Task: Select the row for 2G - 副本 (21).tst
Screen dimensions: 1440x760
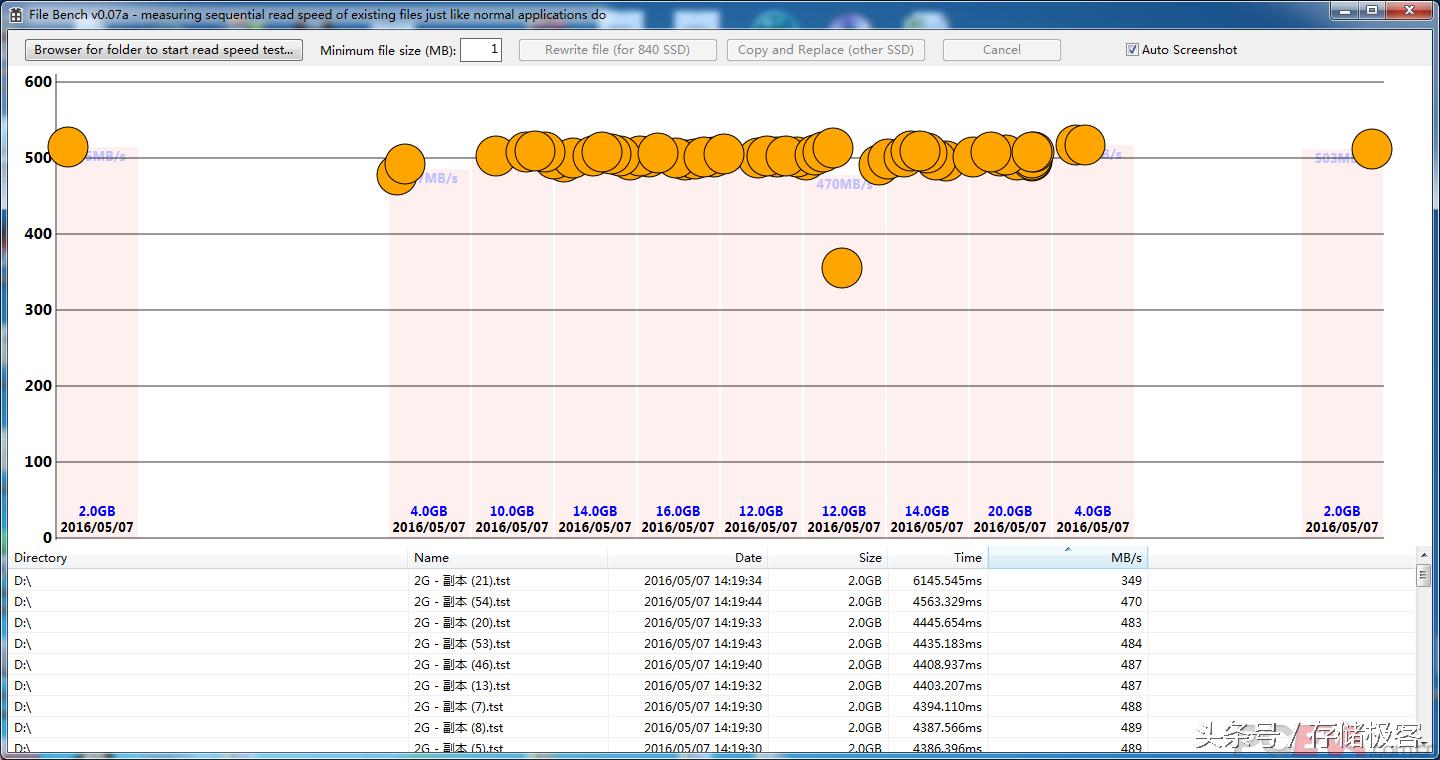Action: (x=462, y=581)
